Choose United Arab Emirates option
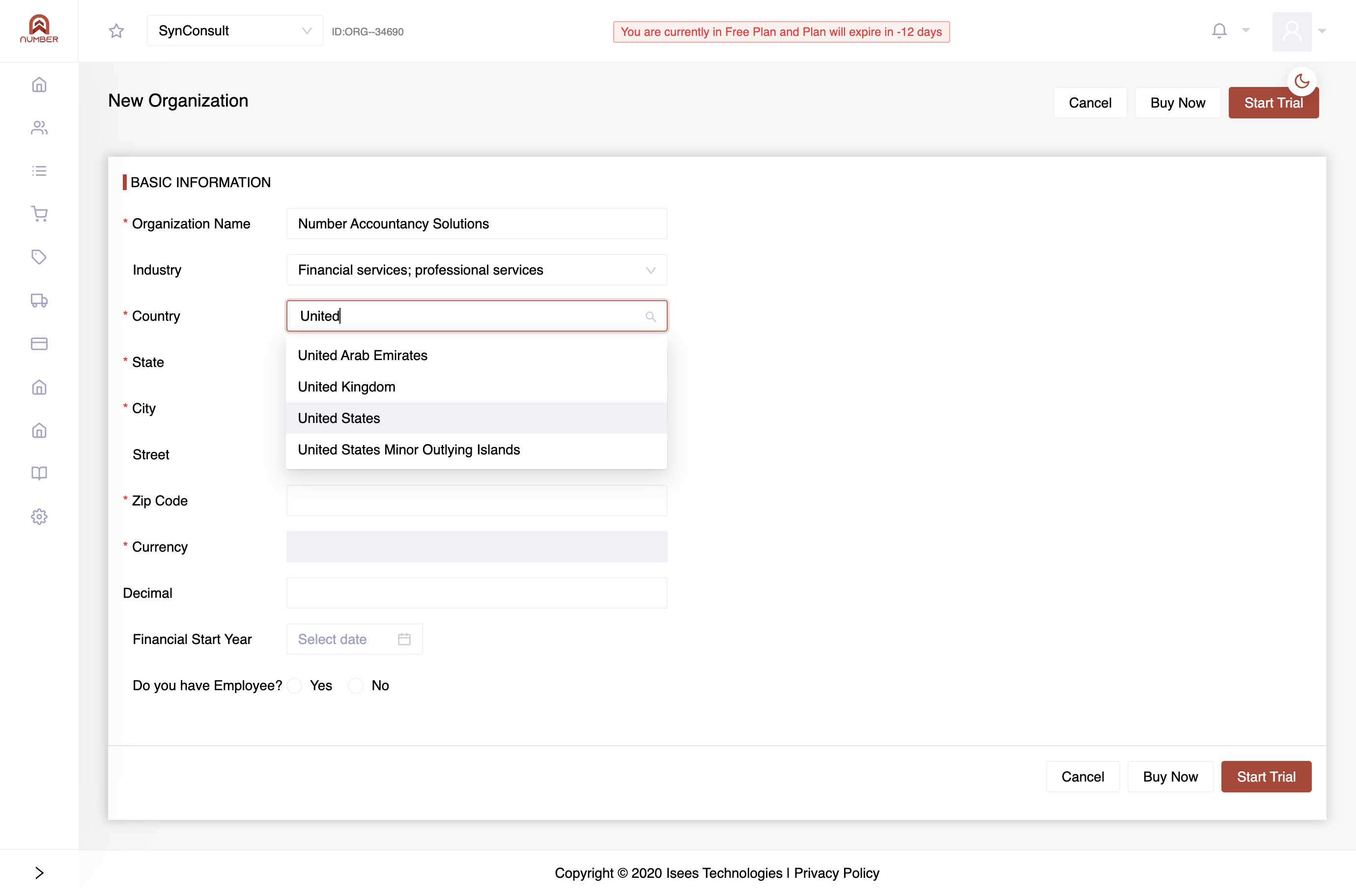Screen dimensions: 1356x896 (x=476, y=356)
